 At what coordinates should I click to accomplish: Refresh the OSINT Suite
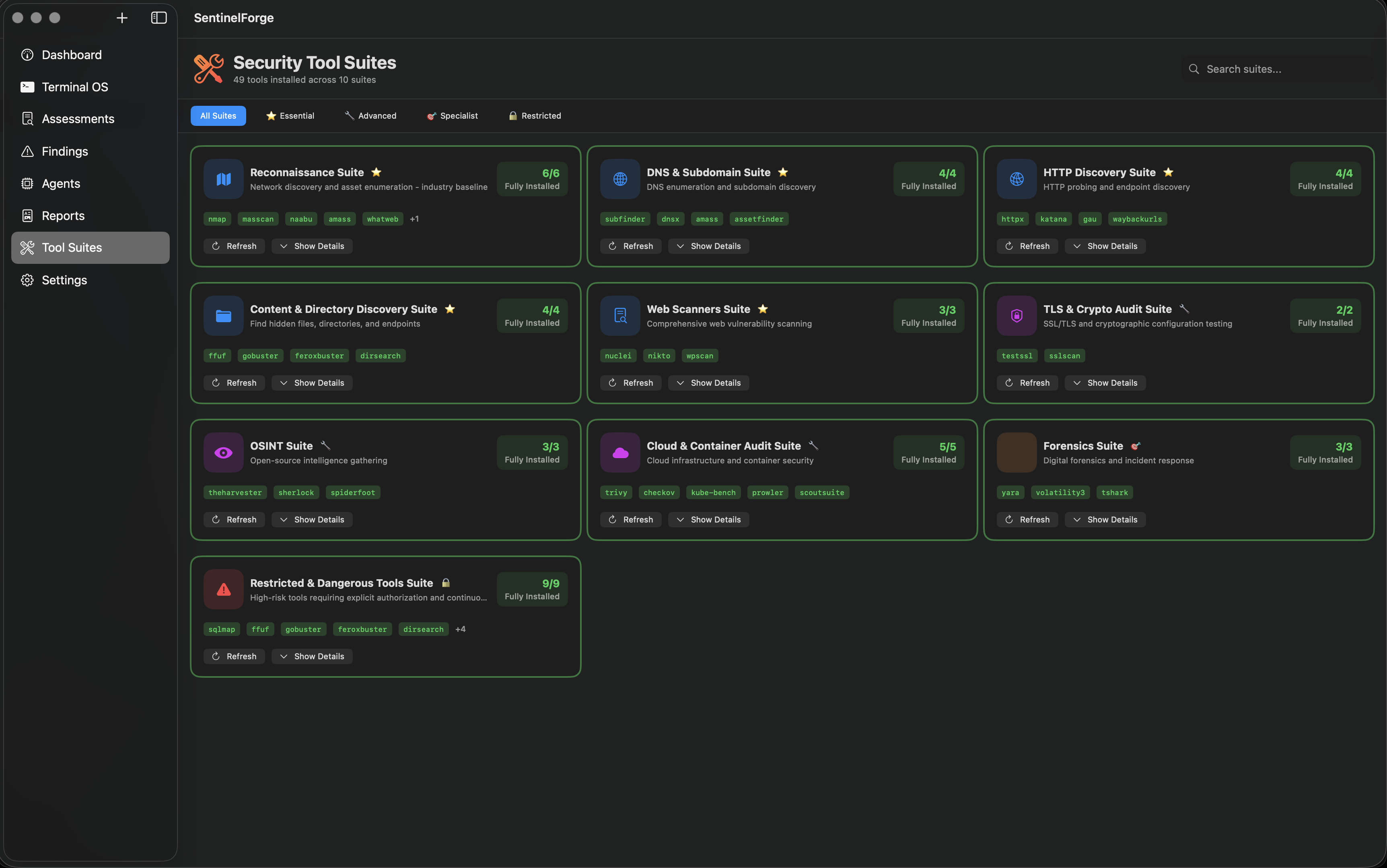[x=234, y=520]
